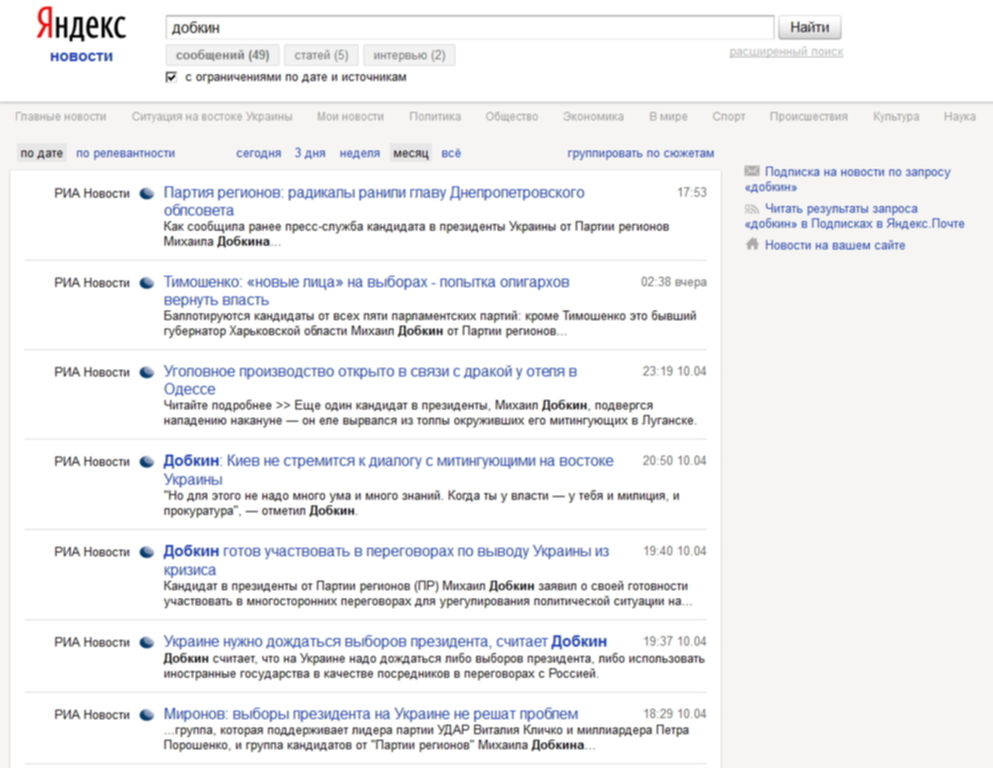Click the 19:40 10.04 timestamp

tap(675, 551)
